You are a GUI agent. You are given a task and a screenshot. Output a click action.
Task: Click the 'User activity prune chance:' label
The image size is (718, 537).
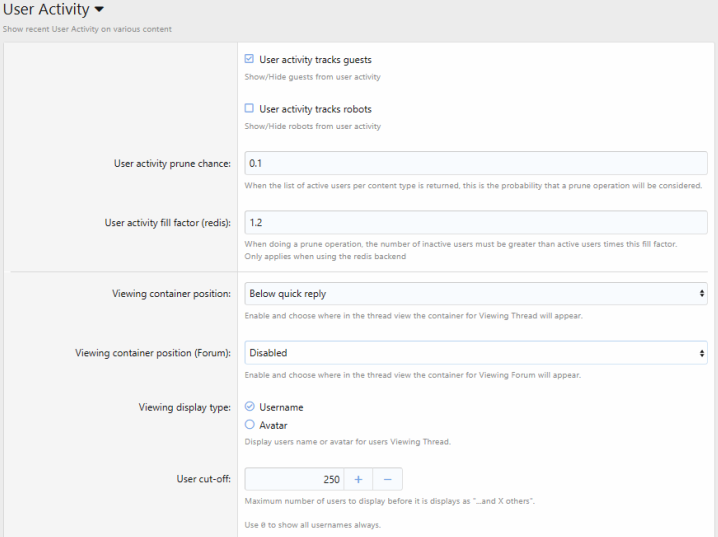[172, 164]
